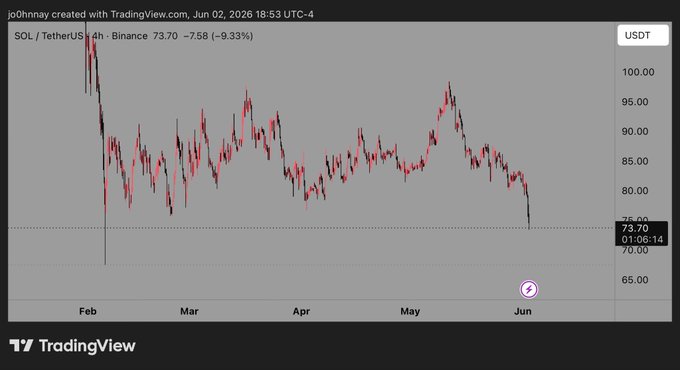Click the Jun label on time axis
The height and width of the screenshot is (370, 680).
pyautogui.click(x=523, y=311)
